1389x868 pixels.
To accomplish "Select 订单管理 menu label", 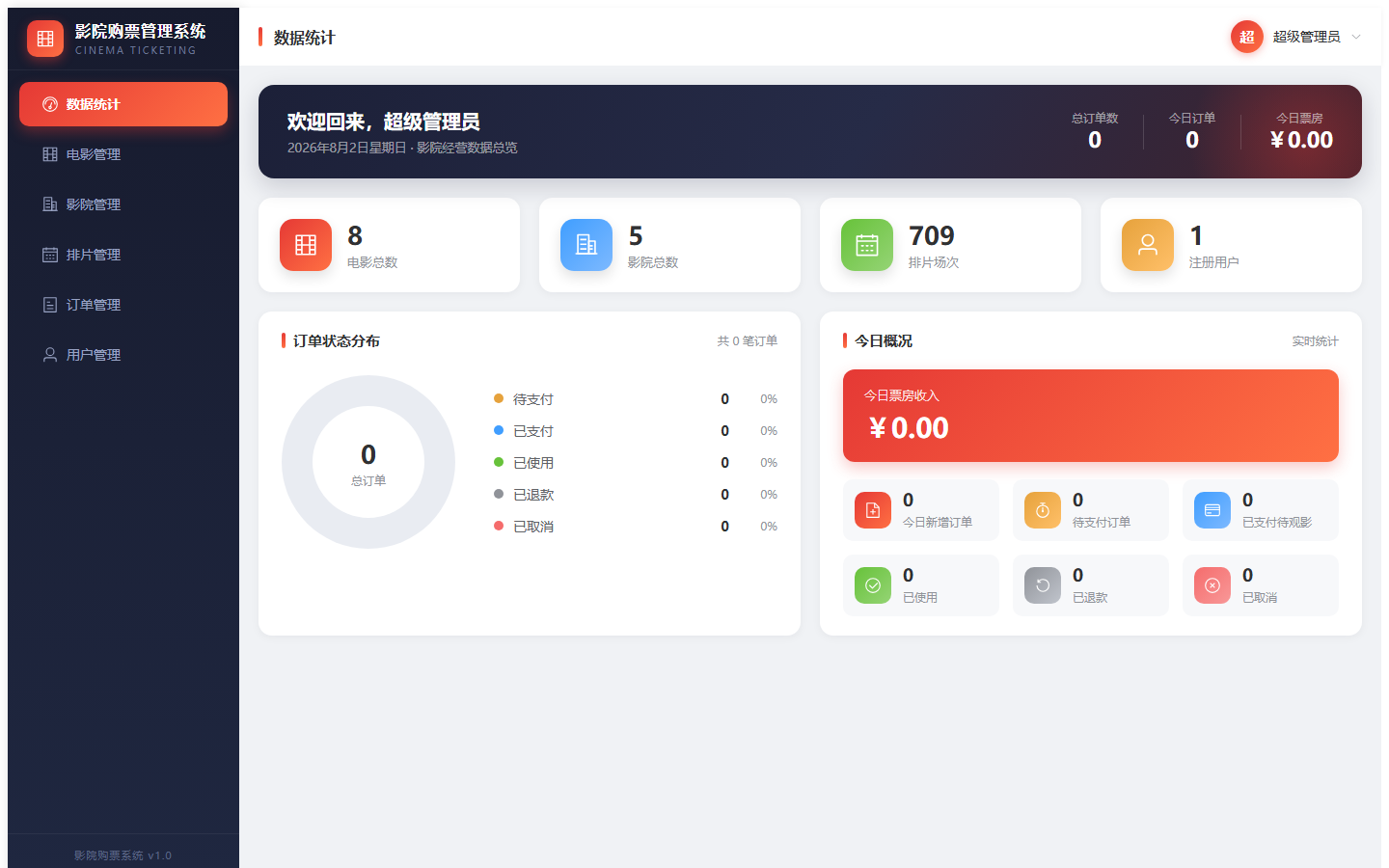I will tap(94, 305).
